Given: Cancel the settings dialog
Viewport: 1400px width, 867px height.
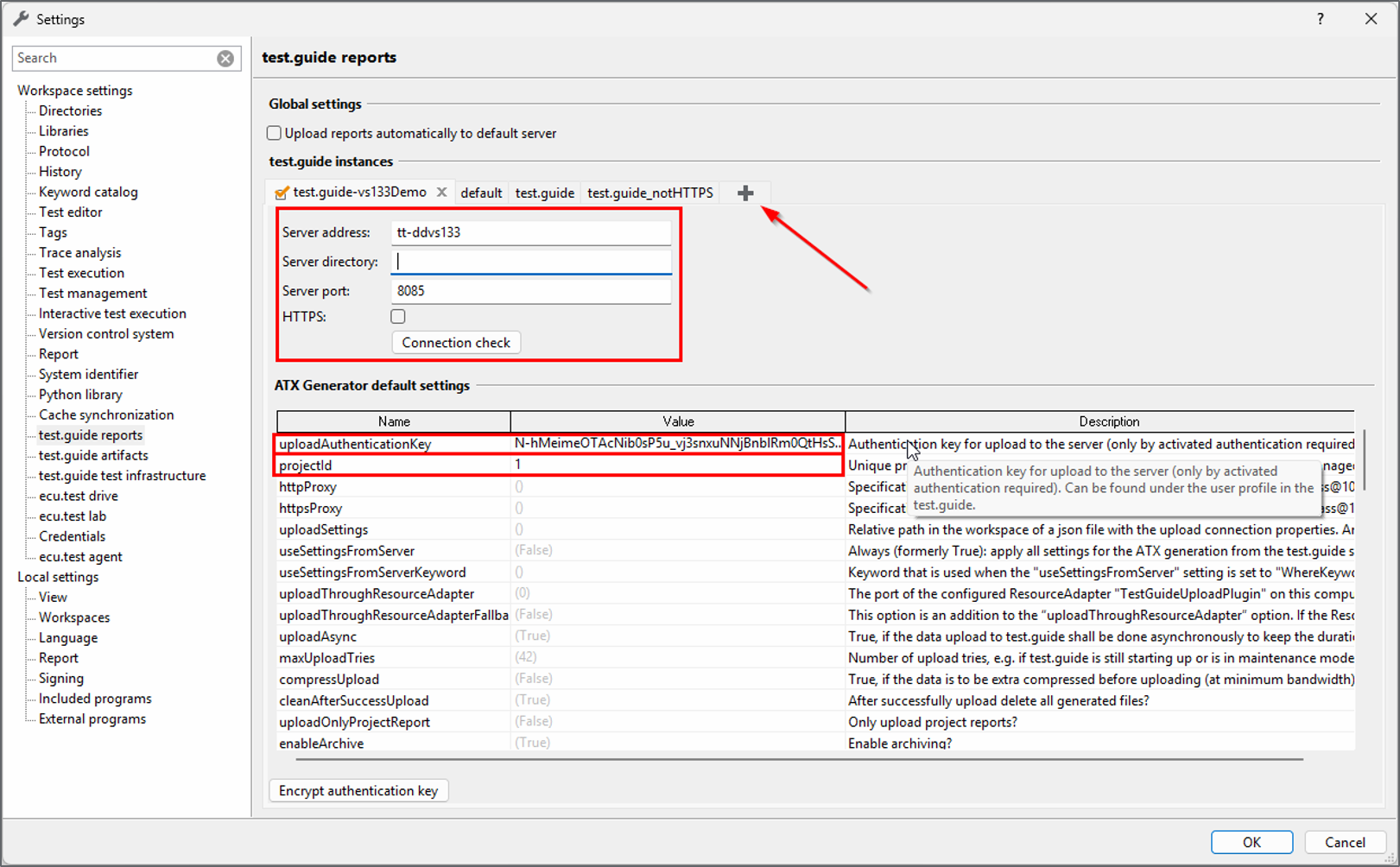Looking at the screenshot, I should (x=1345, y=842).
